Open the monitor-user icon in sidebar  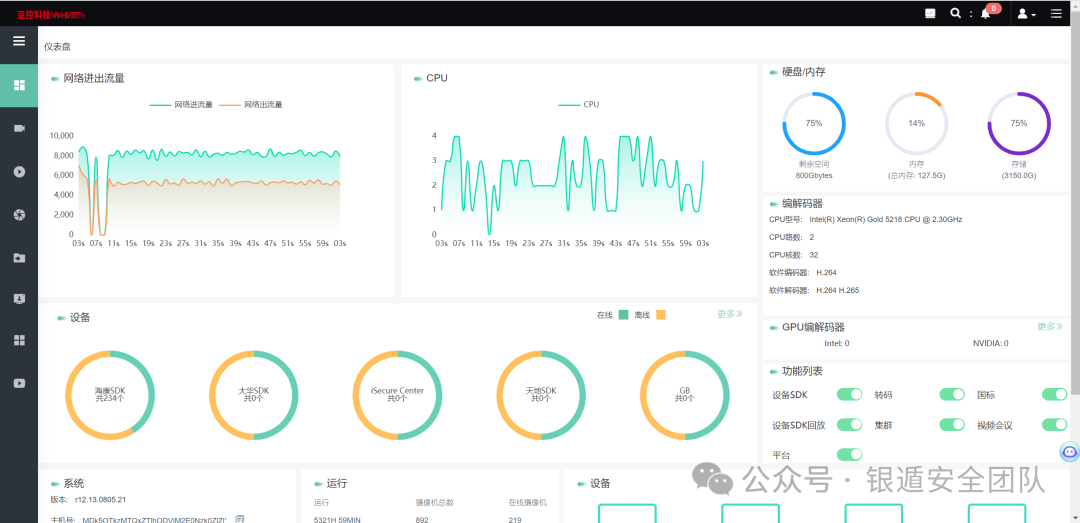click(19, 298)
